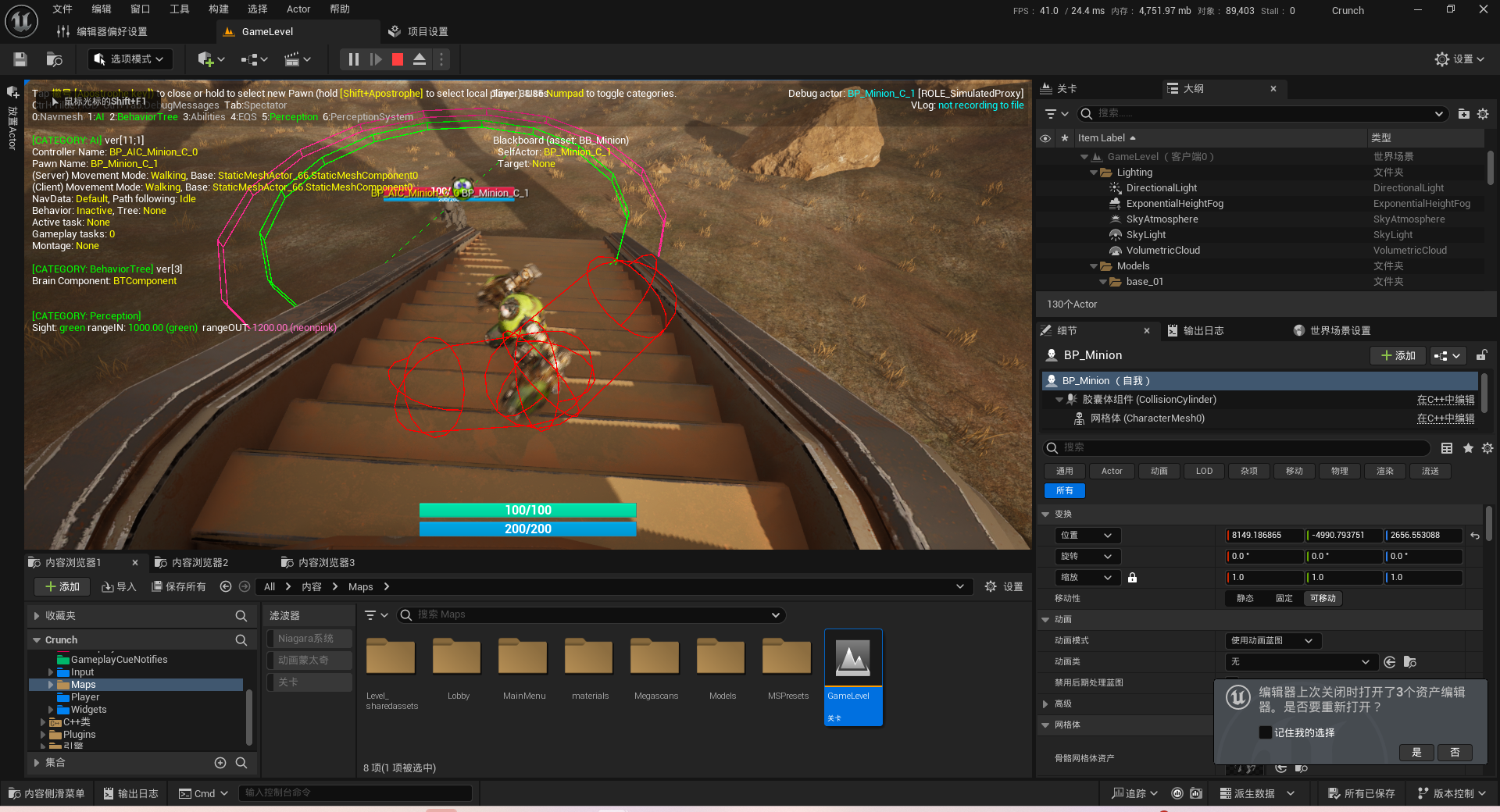Set mobility to static
1500x812 pixels.
pyautogui.click(x=1245, y=599)
